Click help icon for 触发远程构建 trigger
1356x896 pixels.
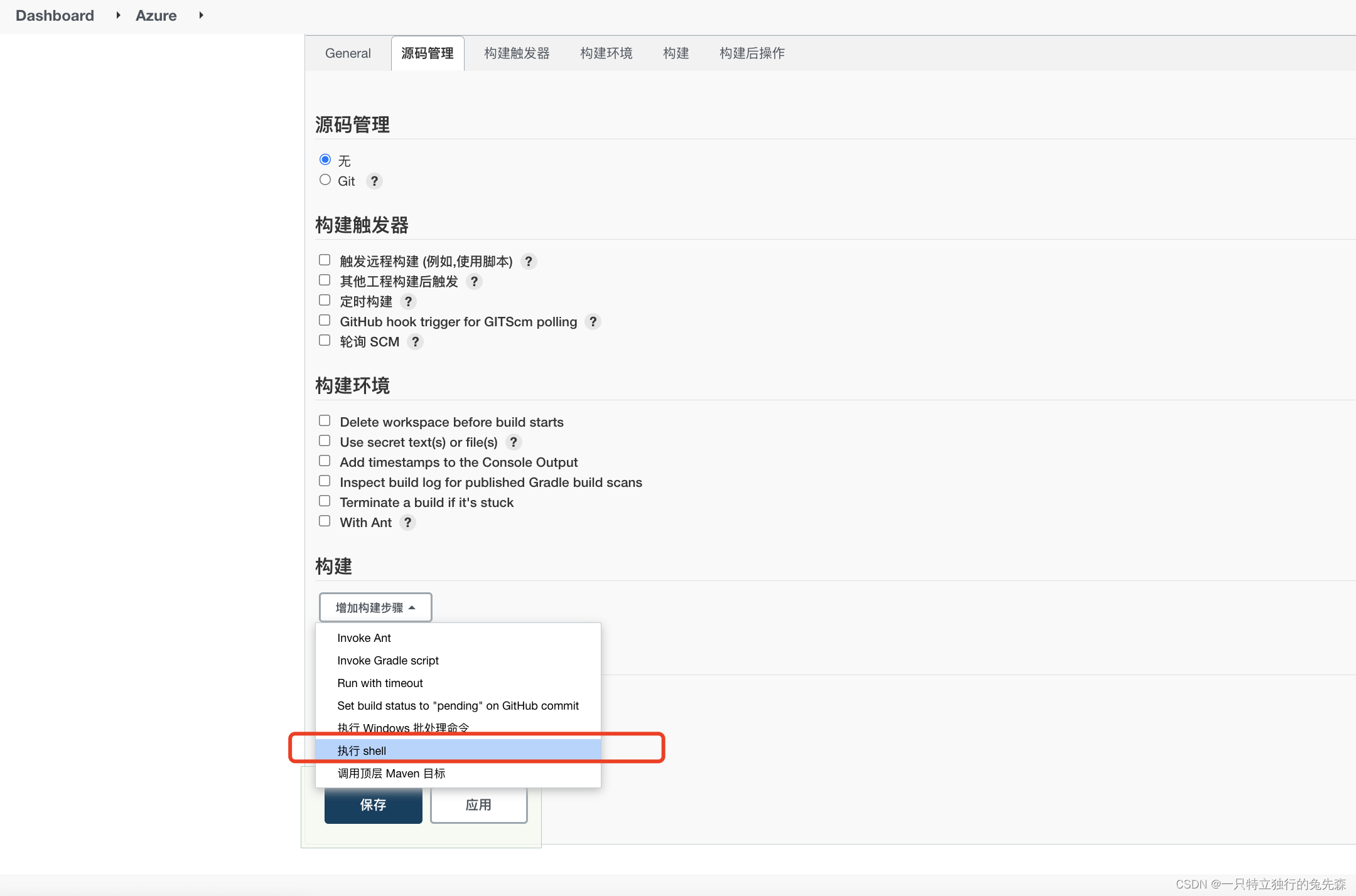point(529,262)
